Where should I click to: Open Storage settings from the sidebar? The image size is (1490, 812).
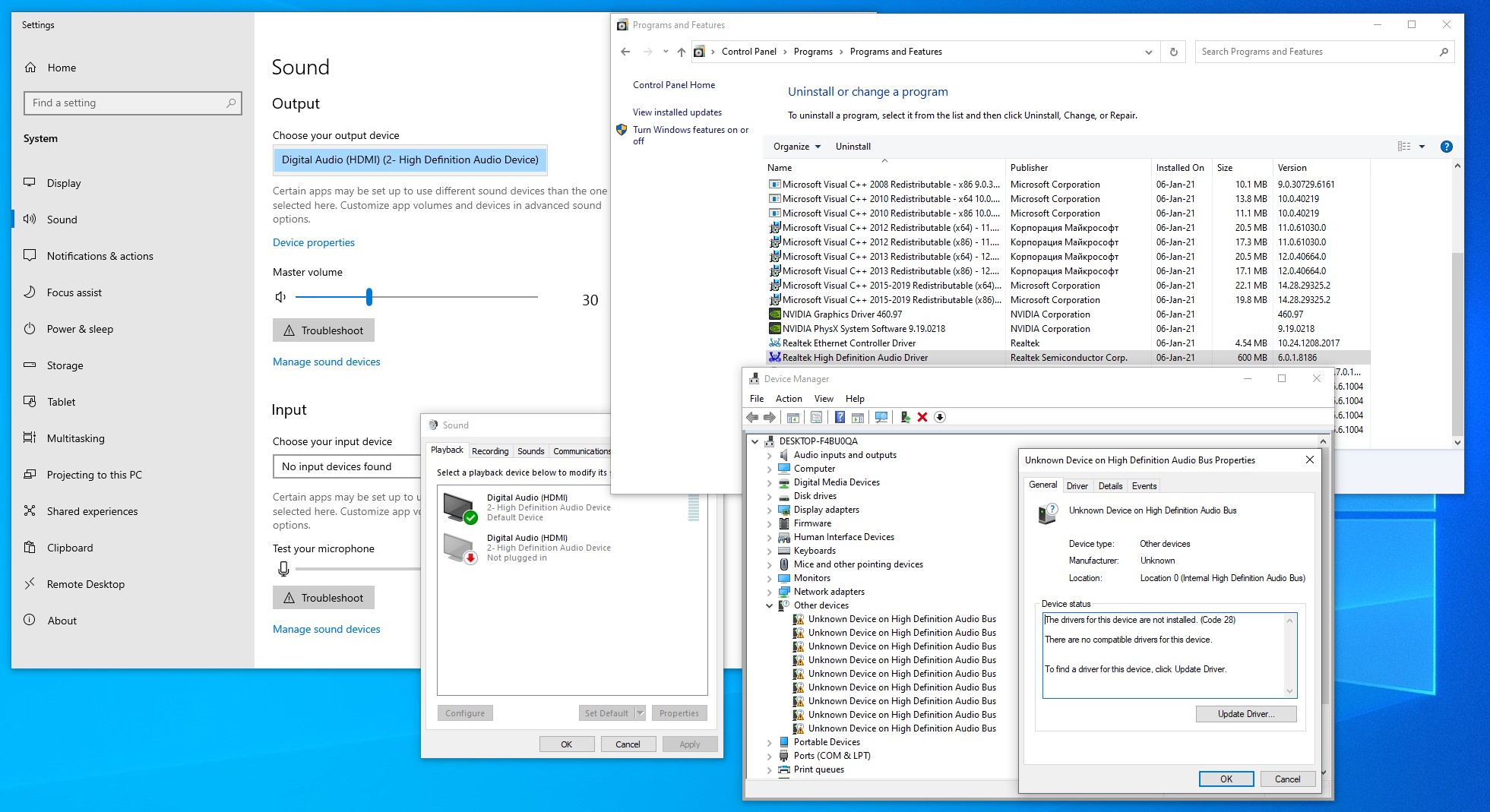(x=65, y=365)
